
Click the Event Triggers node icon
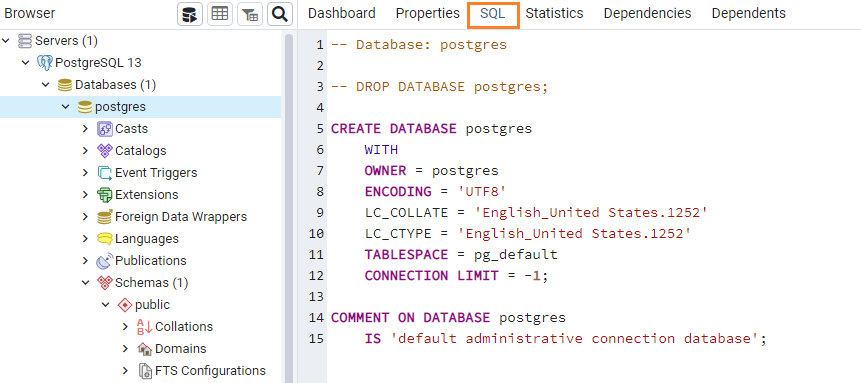[105, 173]
